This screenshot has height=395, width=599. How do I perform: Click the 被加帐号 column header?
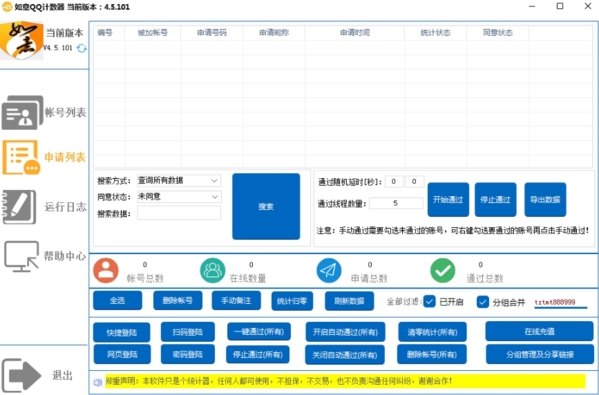tap(153, 33)
